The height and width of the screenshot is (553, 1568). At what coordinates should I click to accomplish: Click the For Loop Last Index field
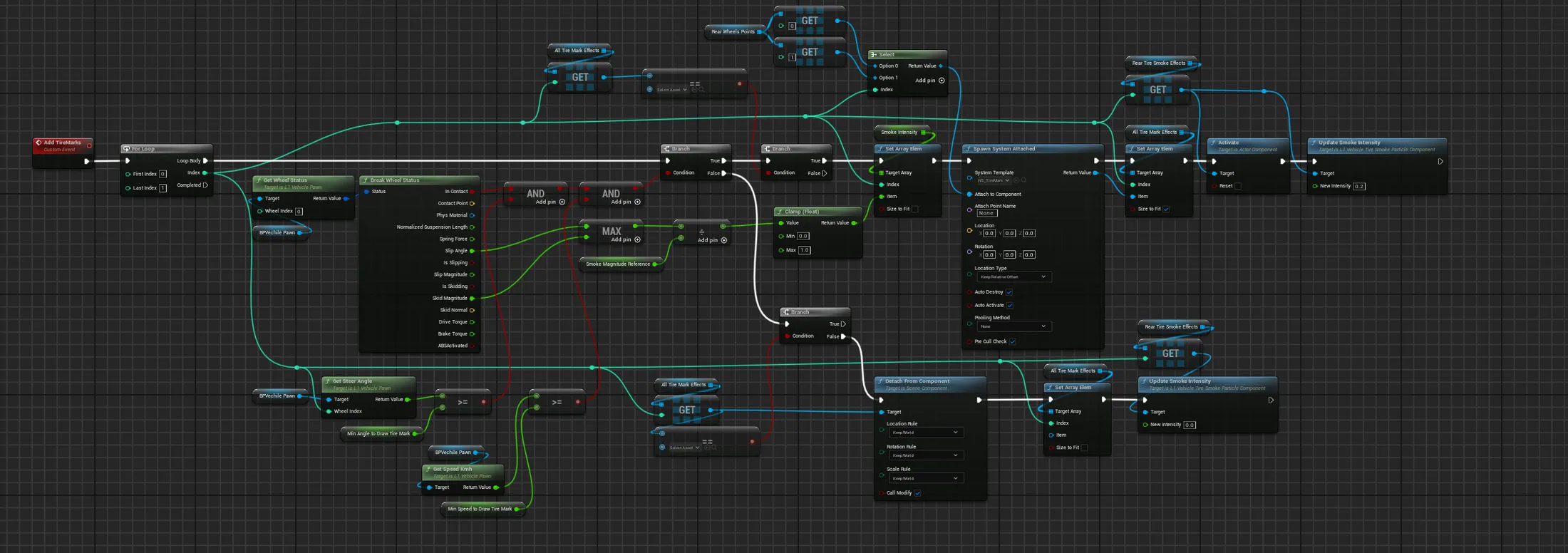click(x=163, y=188)
